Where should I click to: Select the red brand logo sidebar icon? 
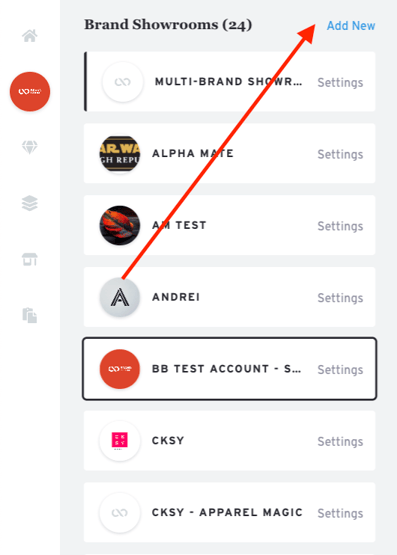[x=30, y=92]
